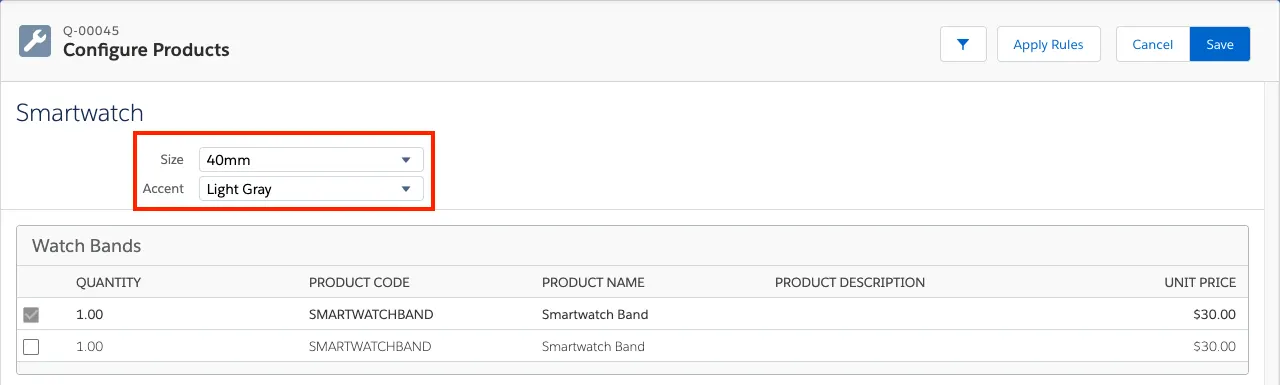This screenshot has width=1280, height=385.
Task: Cancel the product configuration
Action: point(1153,44)
